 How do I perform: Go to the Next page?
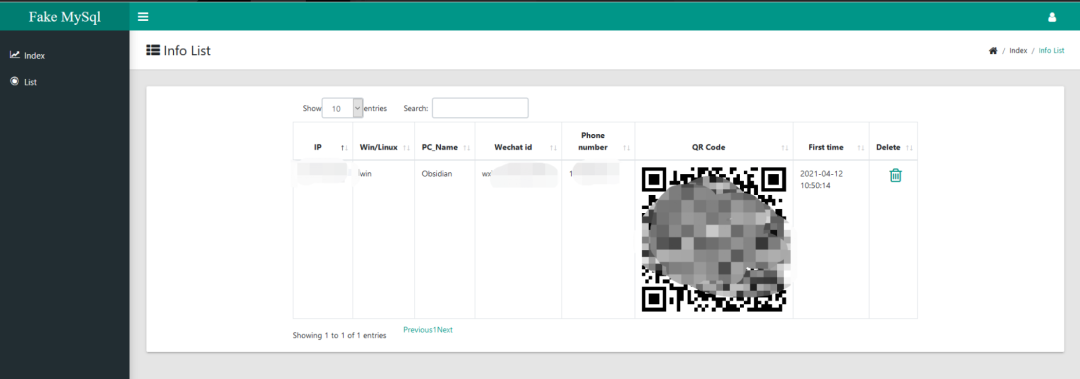pos(445,329)
